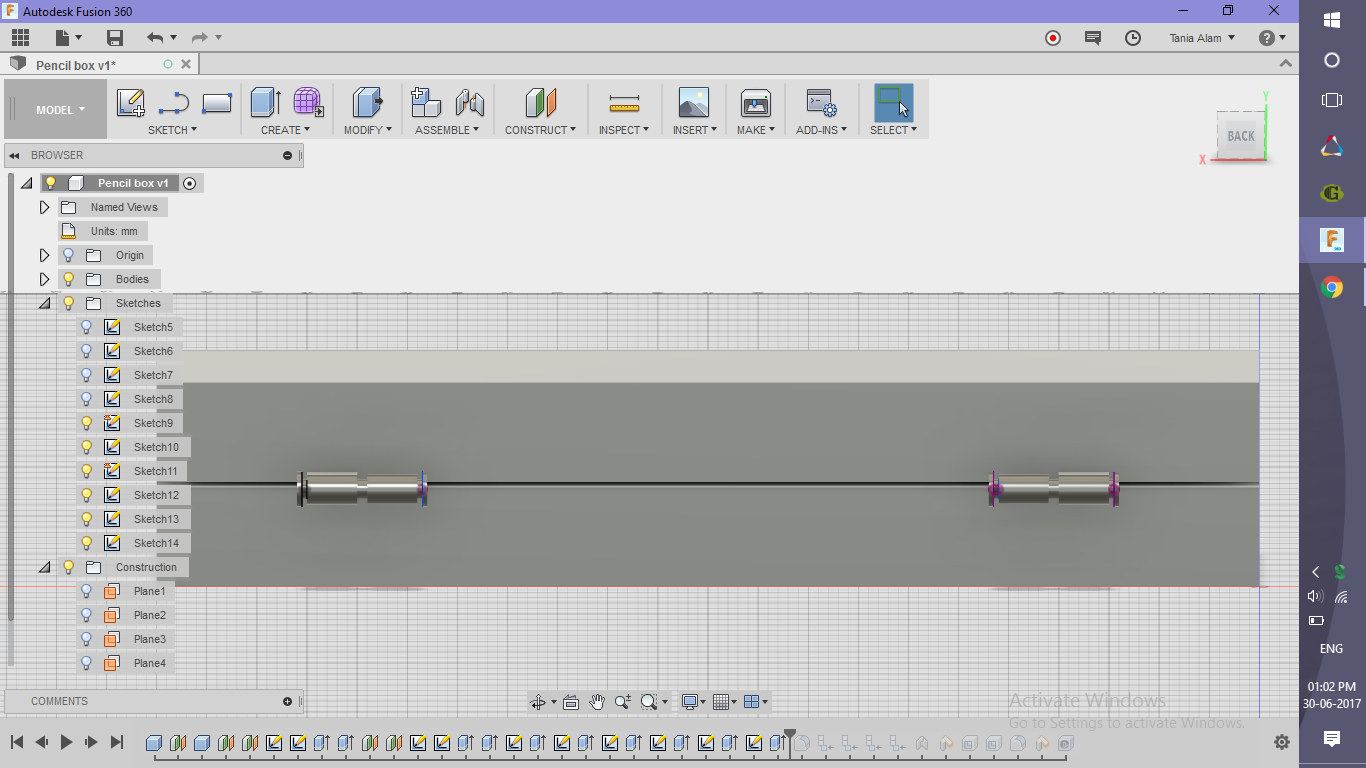This screenshot has height=768, width=1366.
Task: Switch to the Pencil box v1 tab
Action: 76,65
